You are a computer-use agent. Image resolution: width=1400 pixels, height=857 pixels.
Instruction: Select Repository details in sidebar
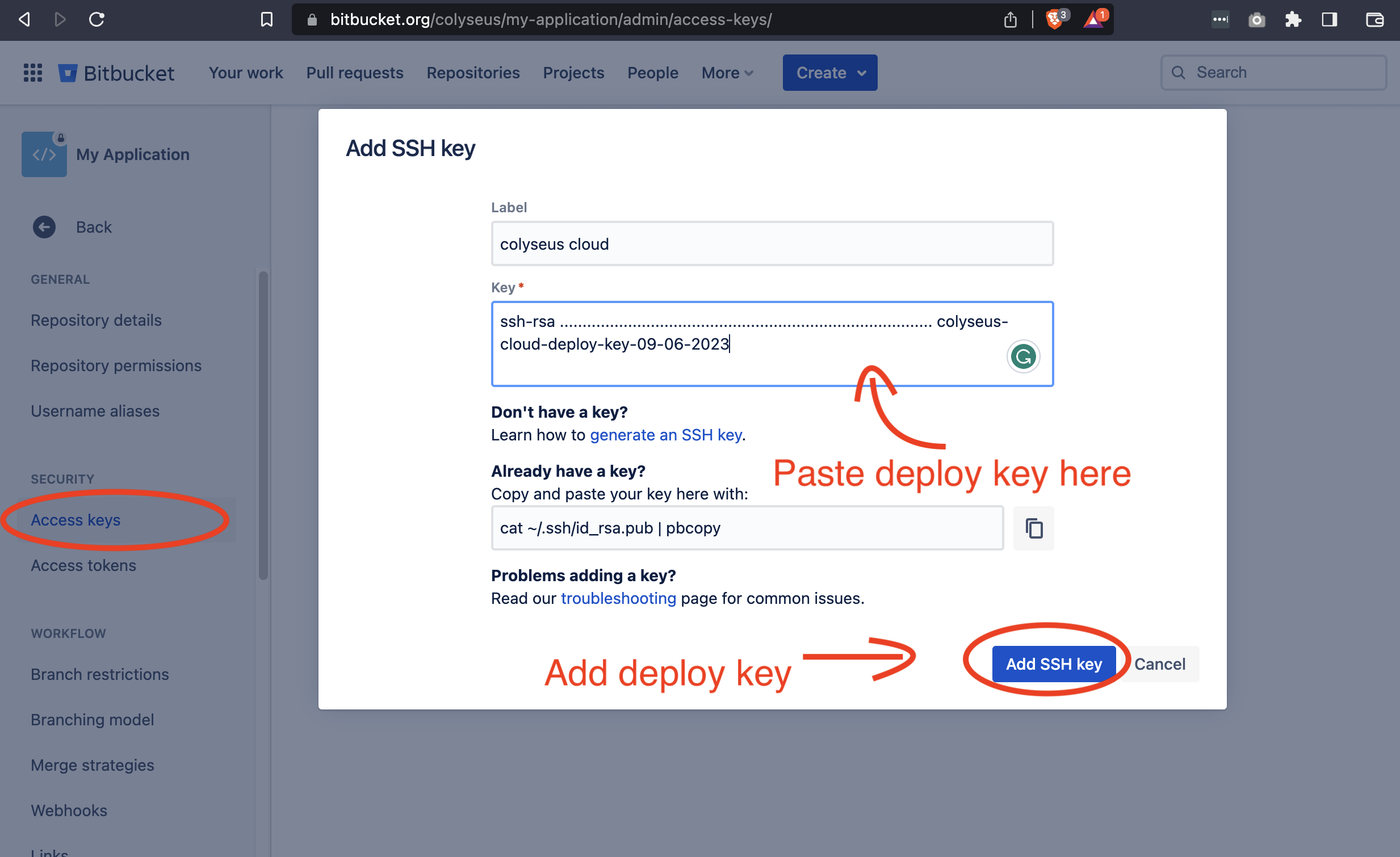point(96,320)
